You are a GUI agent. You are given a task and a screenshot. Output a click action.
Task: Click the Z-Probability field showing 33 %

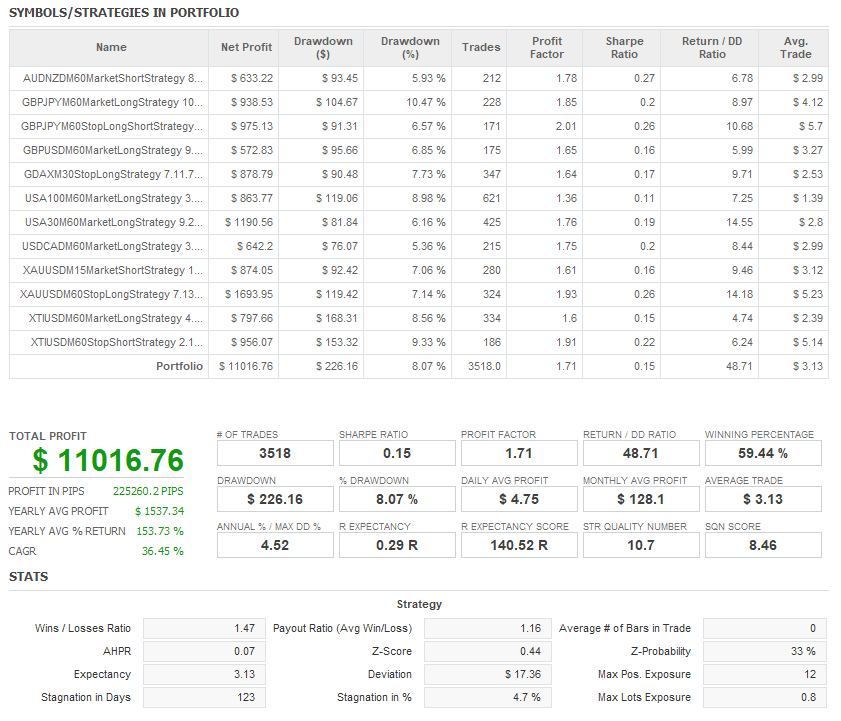765,652
